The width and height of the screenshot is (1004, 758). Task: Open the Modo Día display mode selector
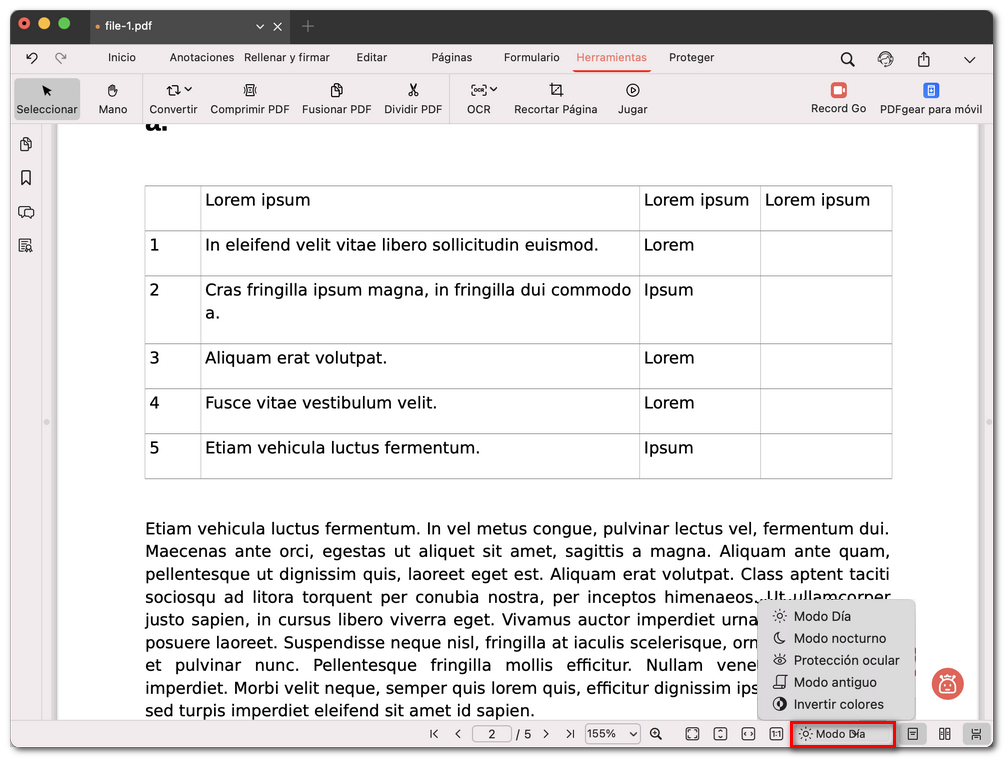pyautogui.click(x=841, y=734)
